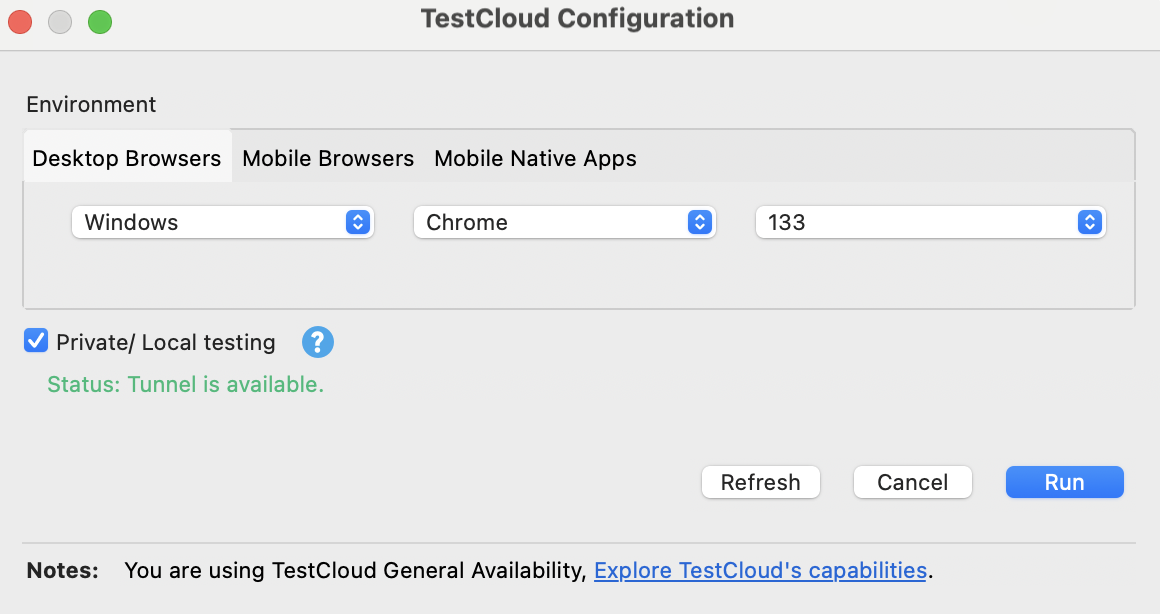Click the tunnel availability status message
Viewport: 1160px width, 614px height.
(x=185, y=385)
